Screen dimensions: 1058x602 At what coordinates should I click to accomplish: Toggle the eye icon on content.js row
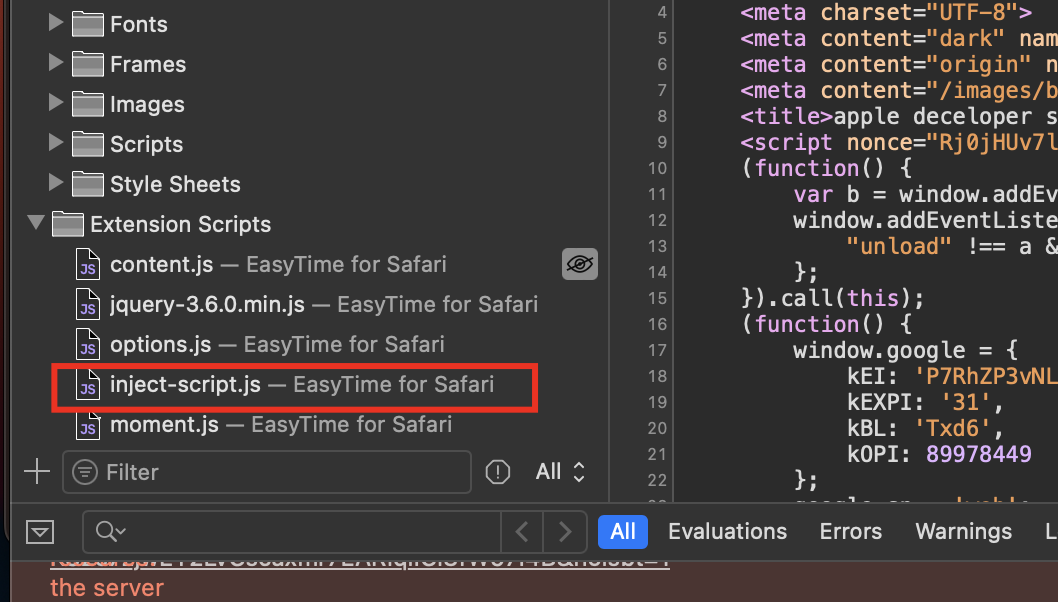click(x=579, y=265)
